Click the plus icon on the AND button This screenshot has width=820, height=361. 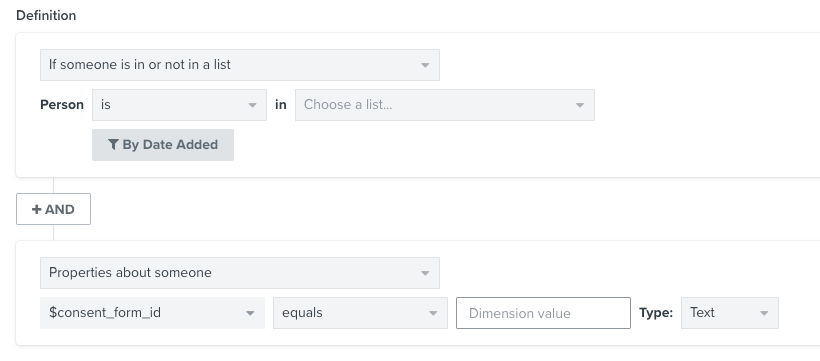point(37,209)
